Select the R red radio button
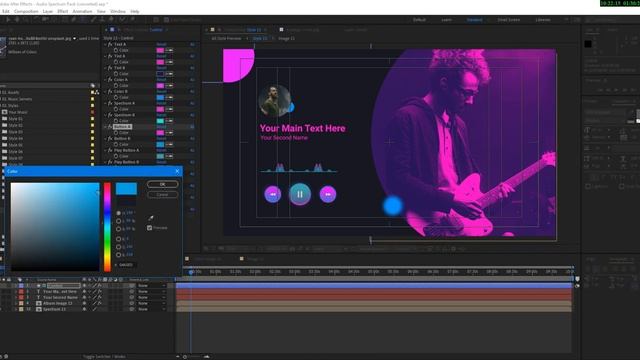640x360 pixels. coord(118,239)
